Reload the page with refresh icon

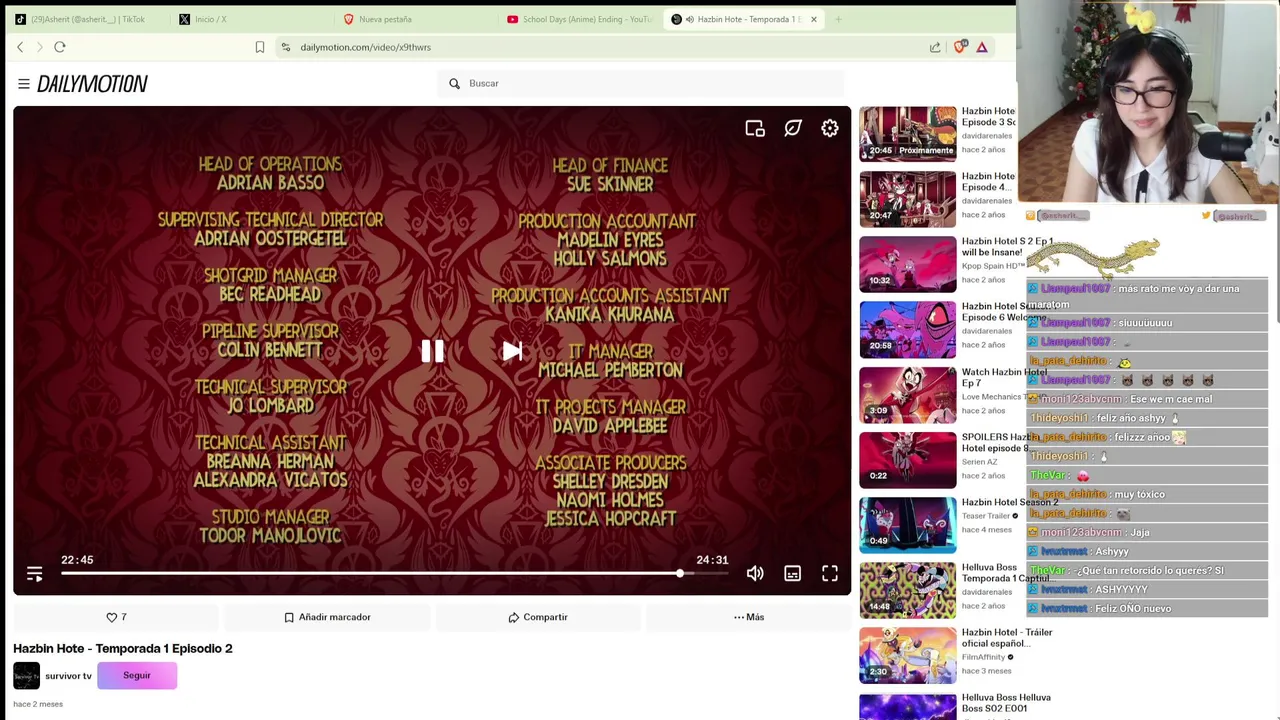coord(60,47)
